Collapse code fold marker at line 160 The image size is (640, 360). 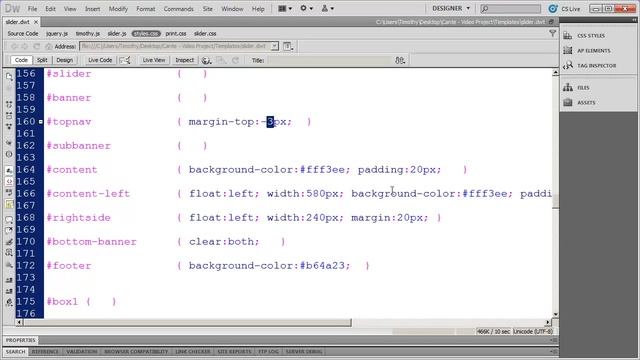pos(41,122)
